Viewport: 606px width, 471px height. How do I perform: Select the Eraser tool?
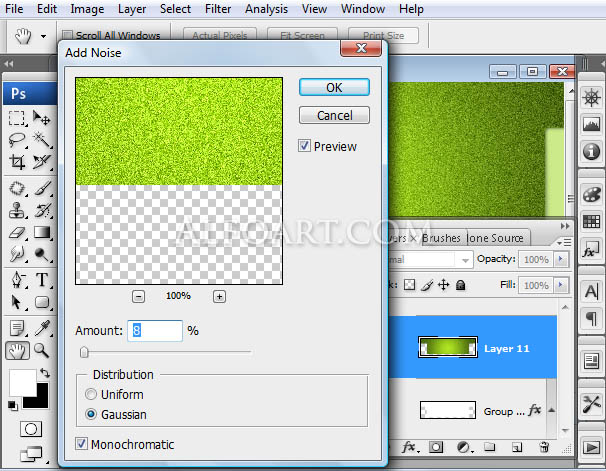click(17, 233)
